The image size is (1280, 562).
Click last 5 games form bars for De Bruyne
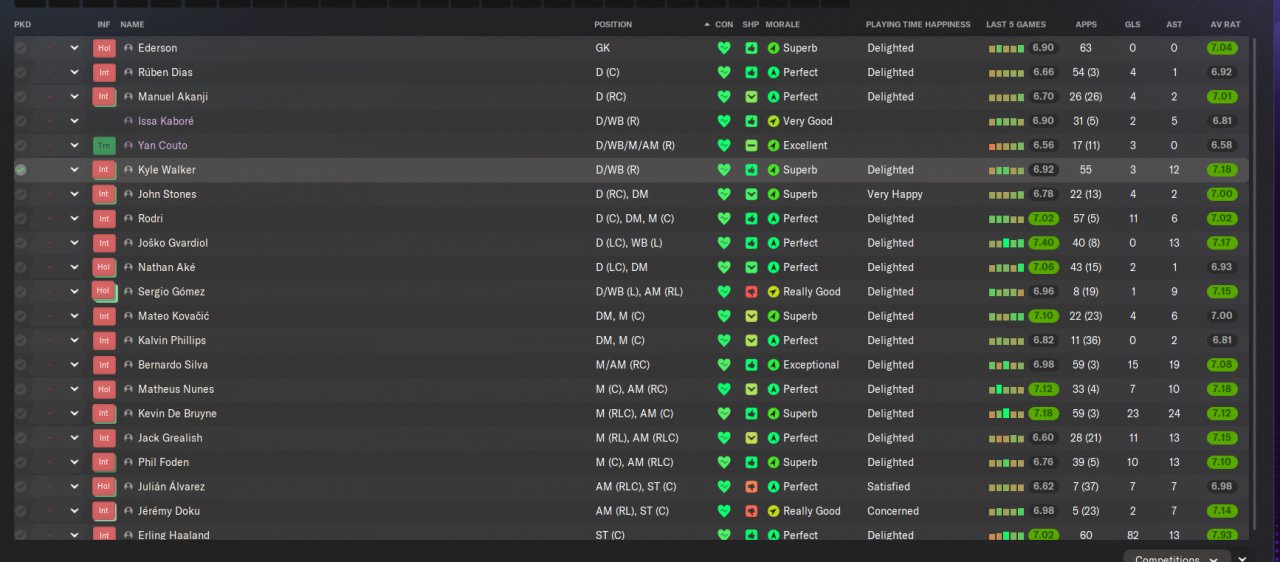[x=1006, y=413]
